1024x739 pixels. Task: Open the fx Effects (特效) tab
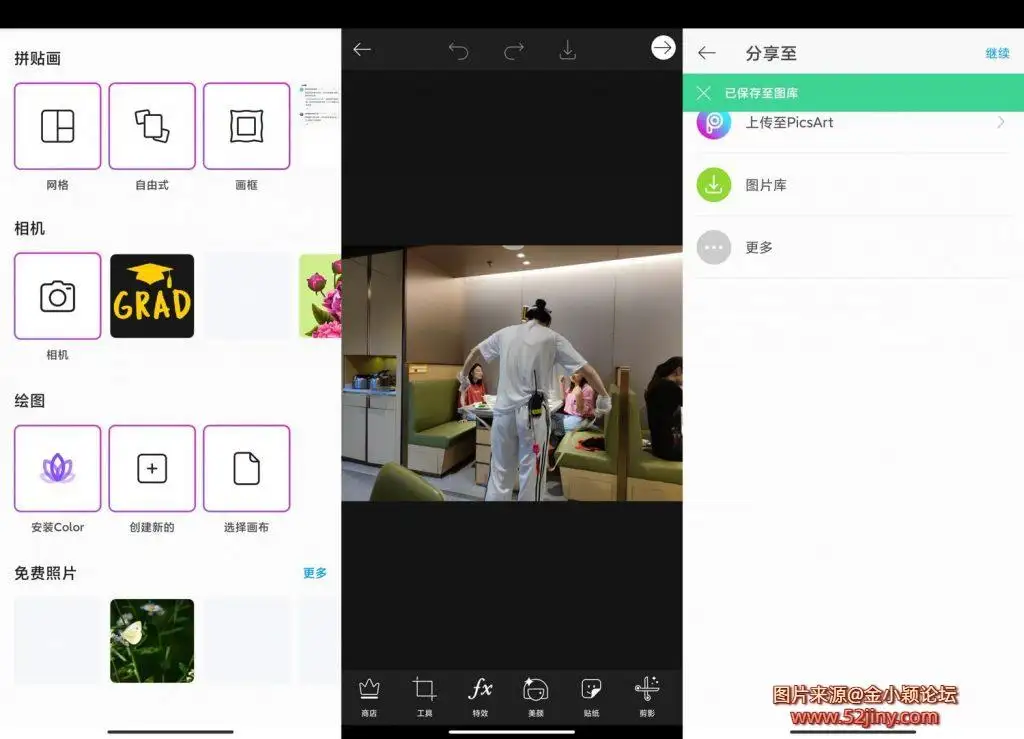pyautogui.click(x=480, y=689)
